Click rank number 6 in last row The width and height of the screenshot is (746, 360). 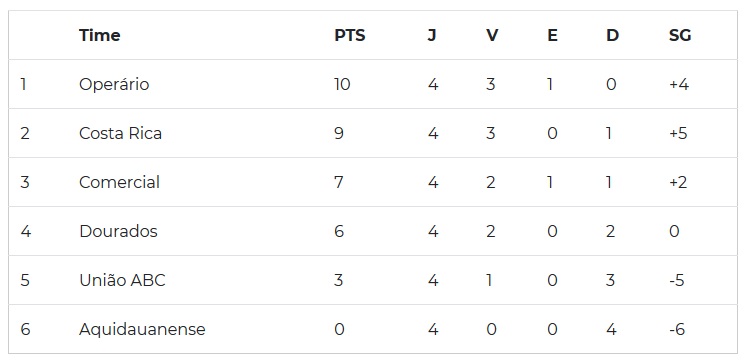click(x=25, y=329)
